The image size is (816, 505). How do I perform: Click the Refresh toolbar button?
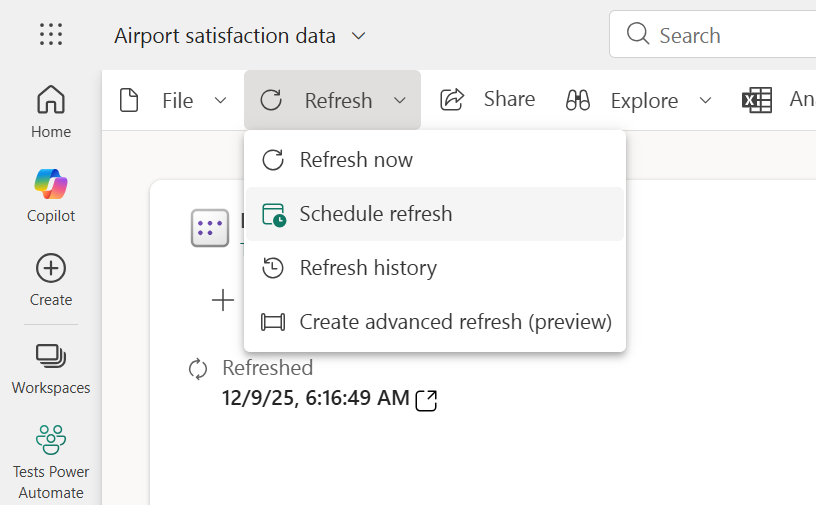(332, 100)
